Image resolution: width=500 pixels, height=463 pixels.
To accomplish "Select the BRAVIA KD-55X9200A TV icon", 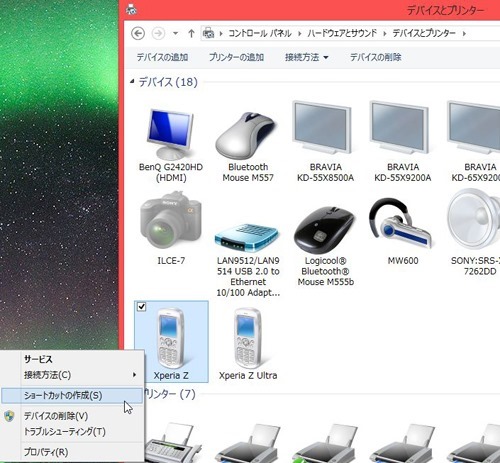I will point(399,128).
